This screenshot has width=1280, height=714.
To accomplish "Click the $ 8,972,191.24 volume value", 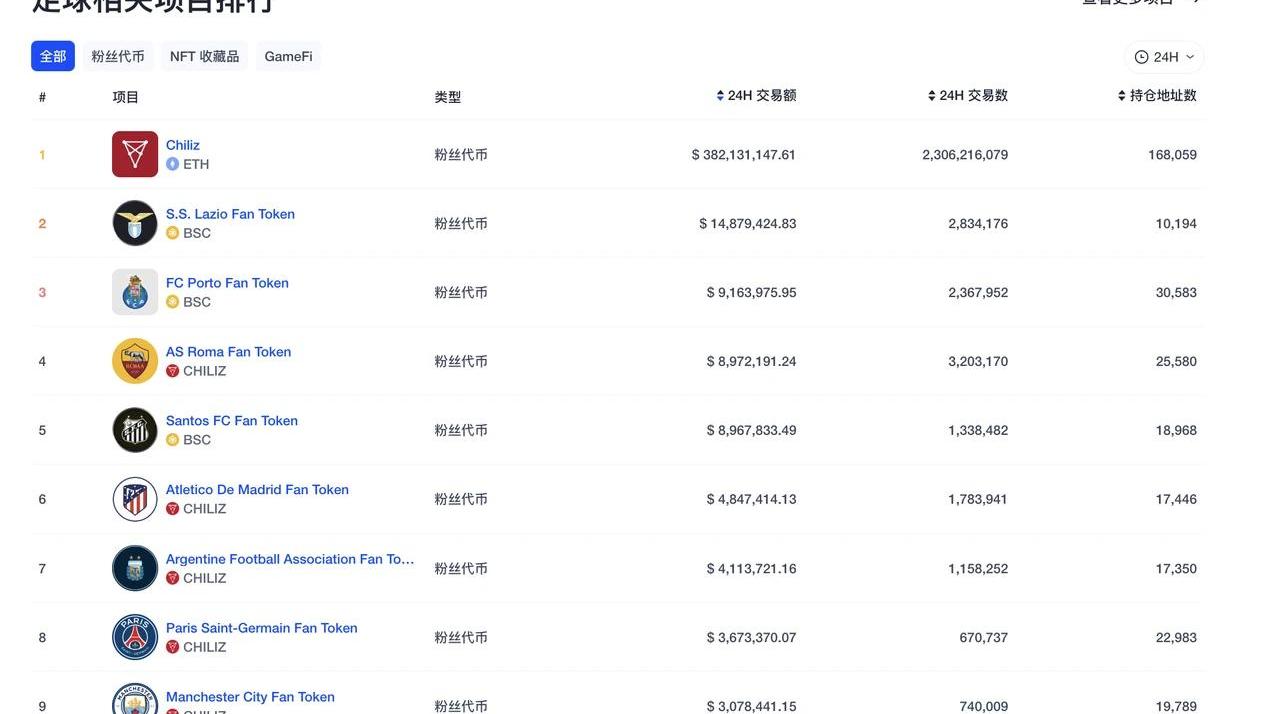I will tap(752, 362).
